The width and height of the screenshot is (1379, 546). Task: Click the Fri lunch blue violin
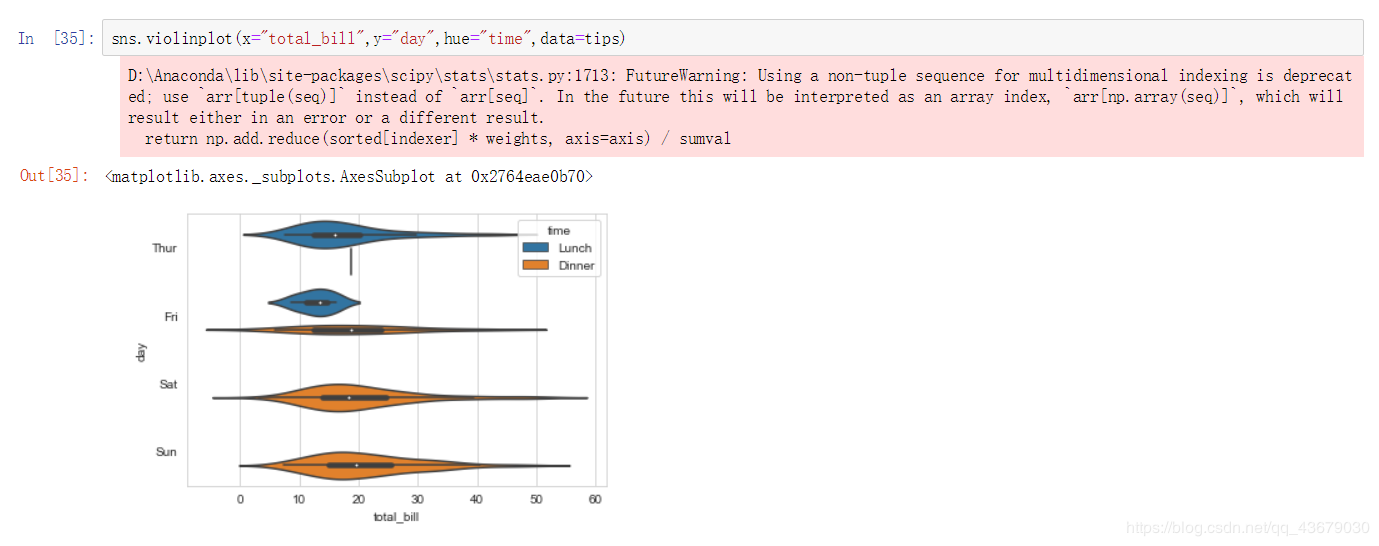pyautogui.click(x=314, y=301)
